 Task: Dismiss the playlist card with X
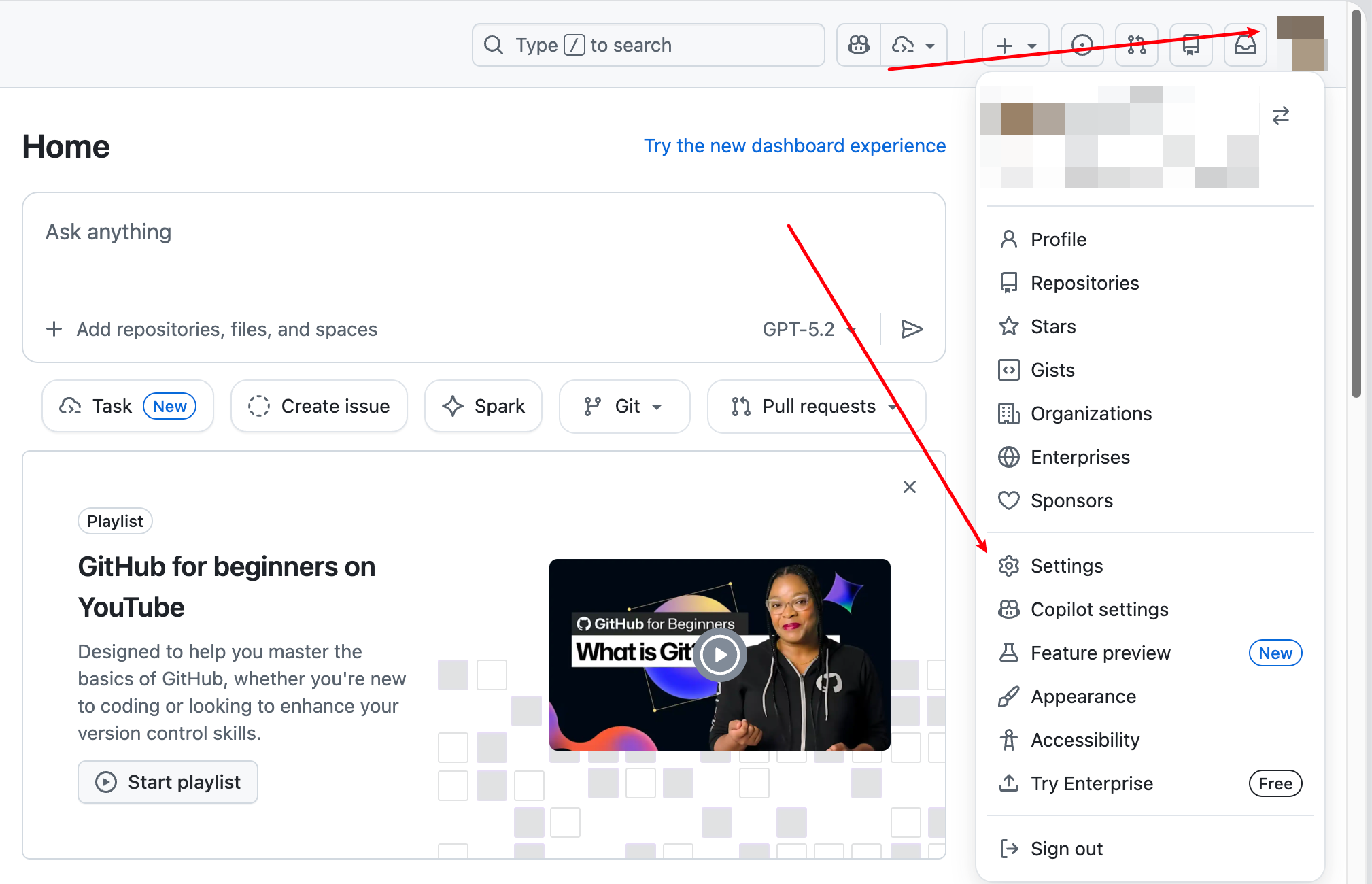click(x=910, y=487)
